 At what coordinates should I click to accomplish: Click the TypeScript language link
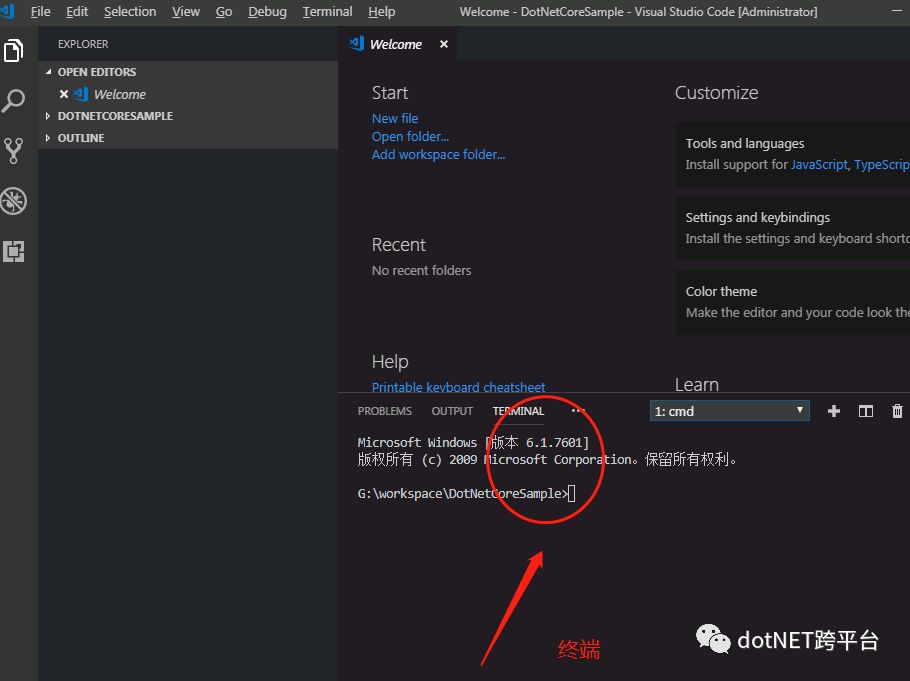point(882,164)
